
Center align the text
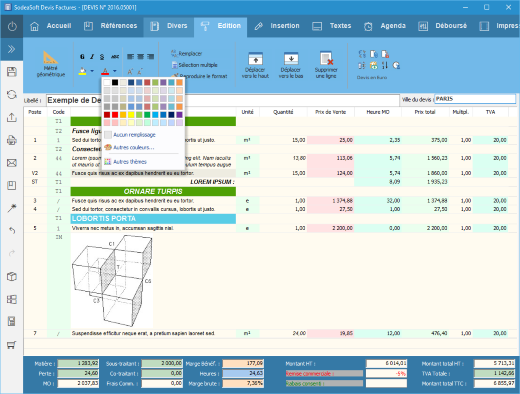[x=140, y=57]
